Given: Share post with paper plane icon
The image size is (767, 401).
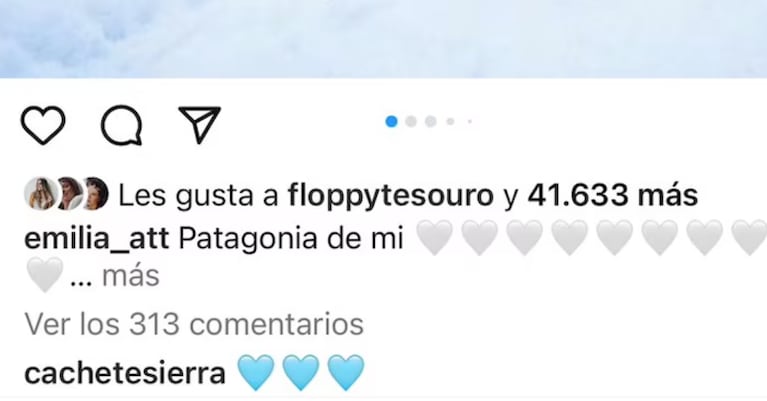Looking at the screenshot, I should [x=200, y=125].
